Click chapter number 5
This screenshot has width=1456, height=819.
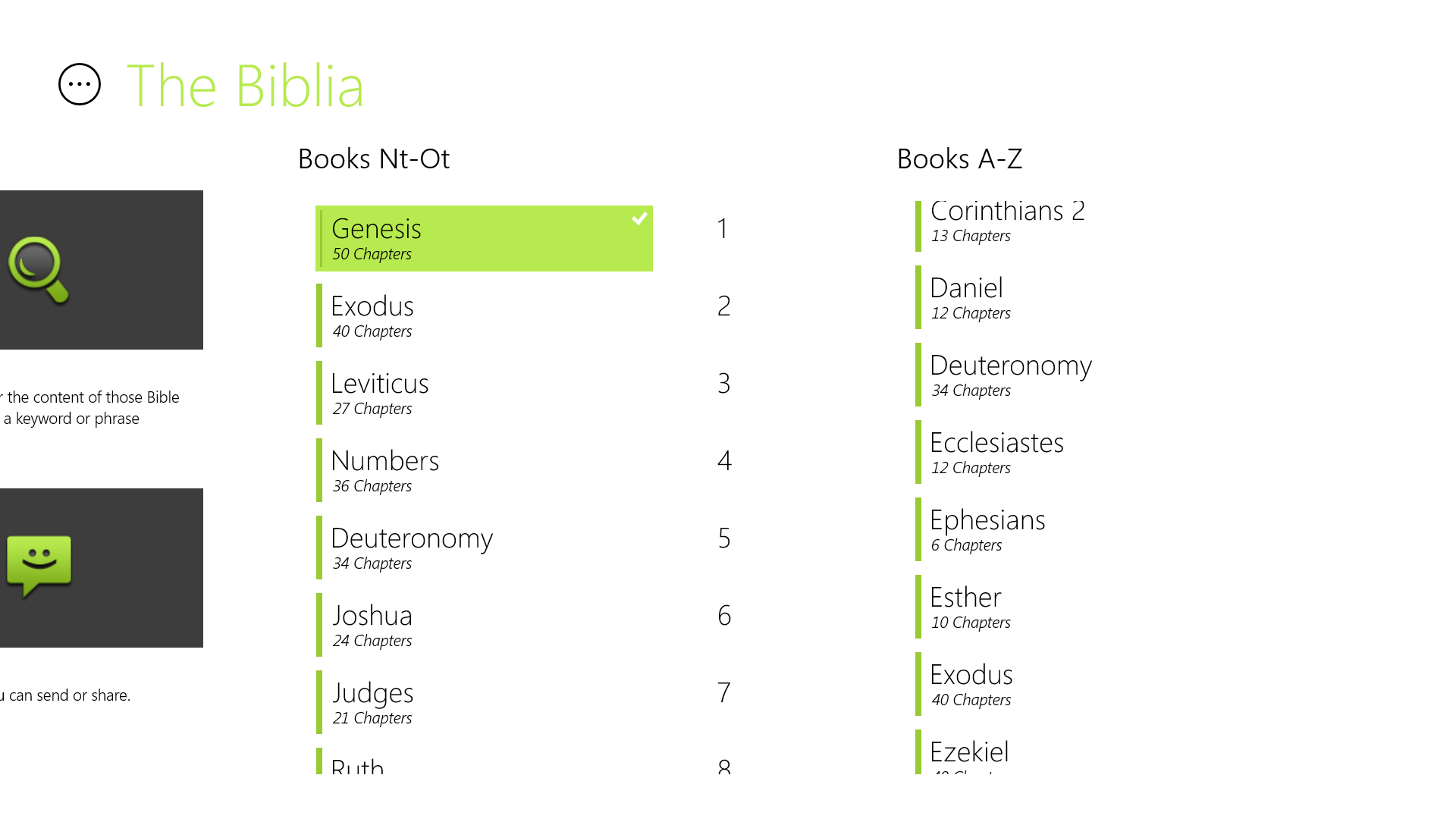pos(724,538)
